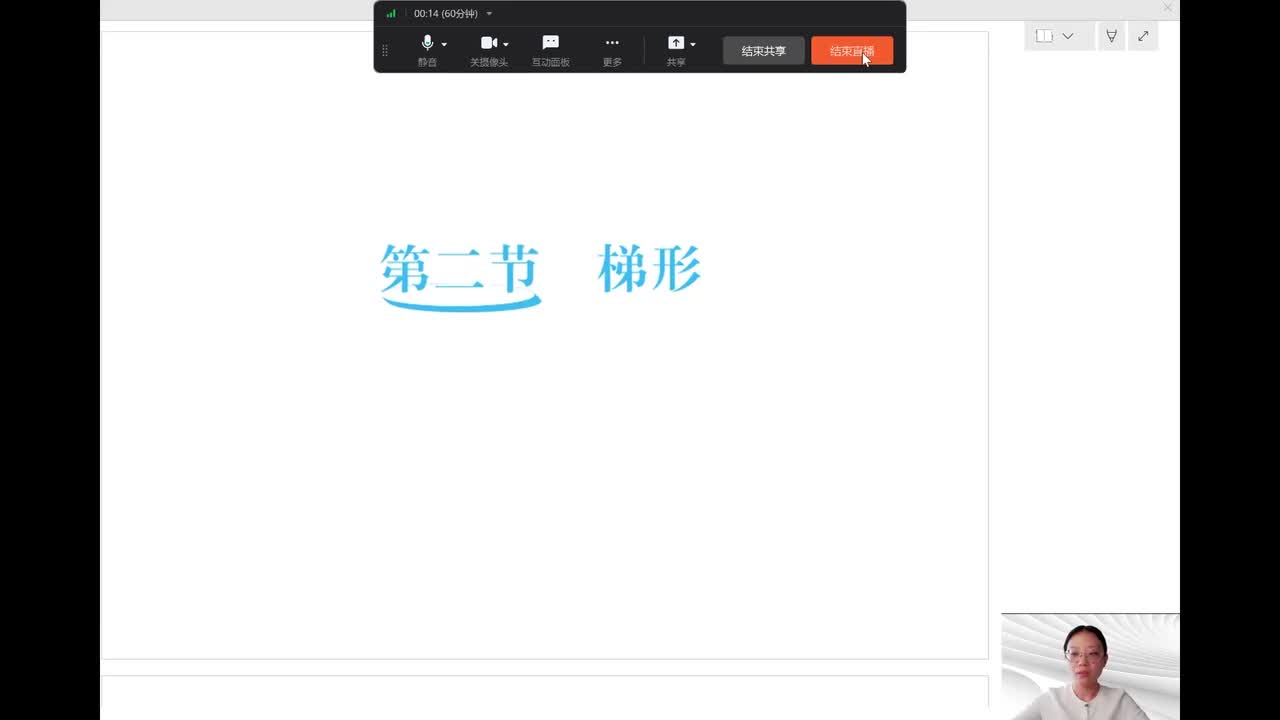Screen dimensions: 1280x720
Task: Turn off camera with 关摄像头 icon
Action: 488,50
